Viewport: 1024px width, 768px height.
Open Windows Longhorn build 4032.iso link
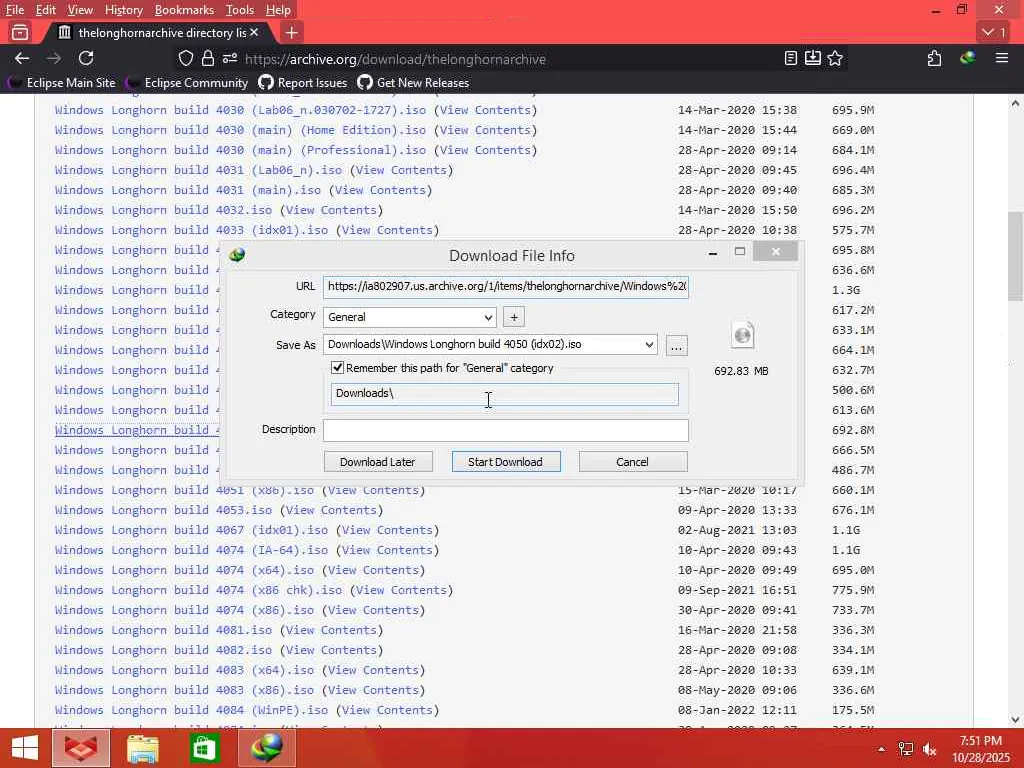(163, 210)
